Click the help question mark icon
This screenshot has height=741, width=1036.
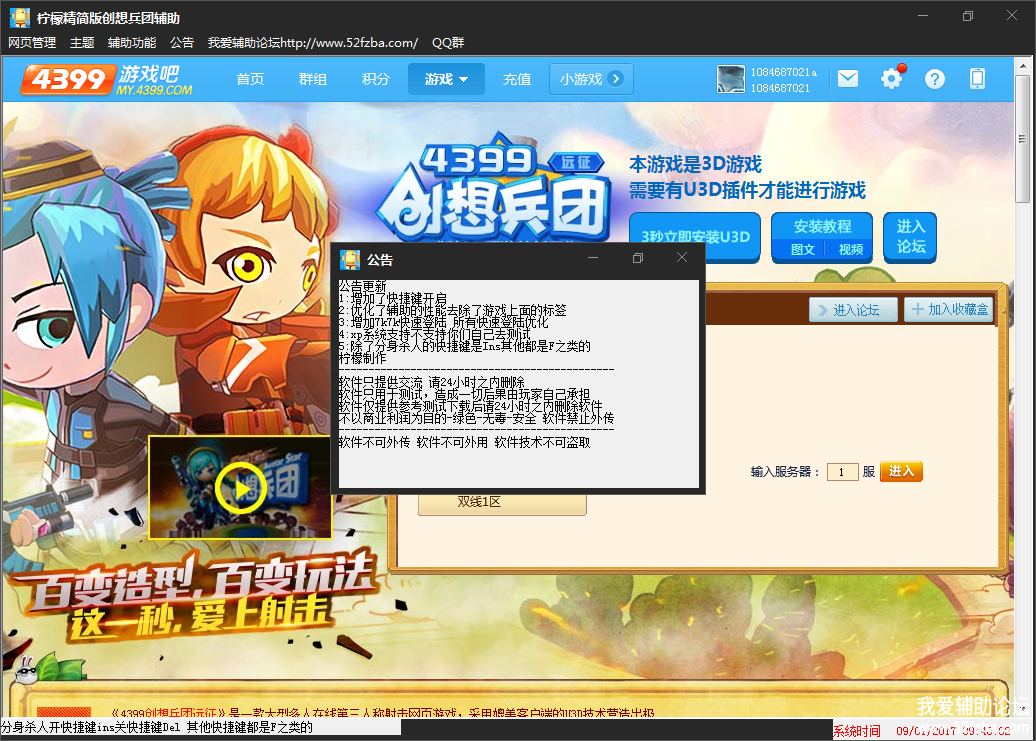coord(934,79)
